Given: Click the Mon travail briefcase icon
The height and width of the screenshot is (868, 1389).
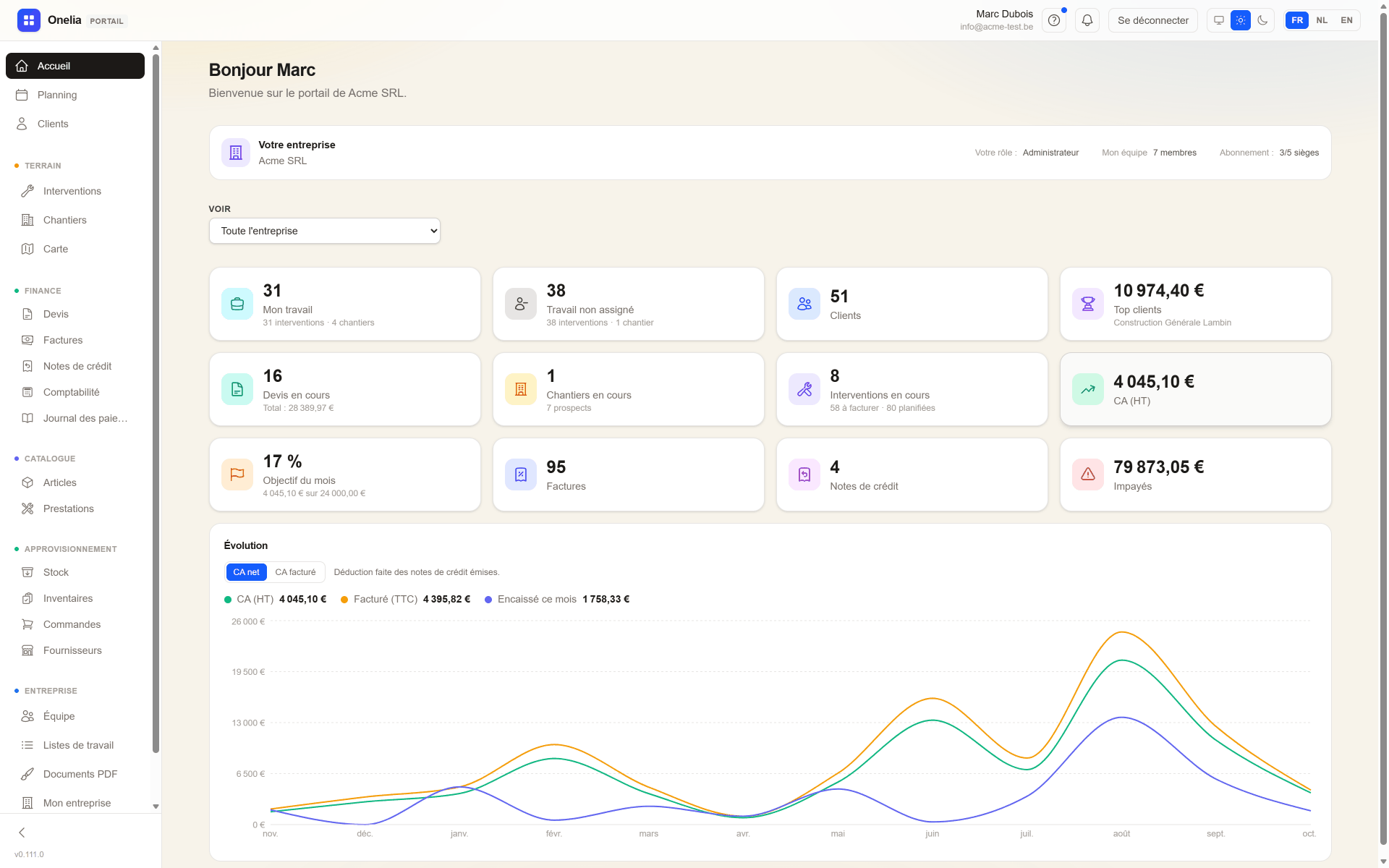Looking at the screenshot, I should click(x=237, y=304).
